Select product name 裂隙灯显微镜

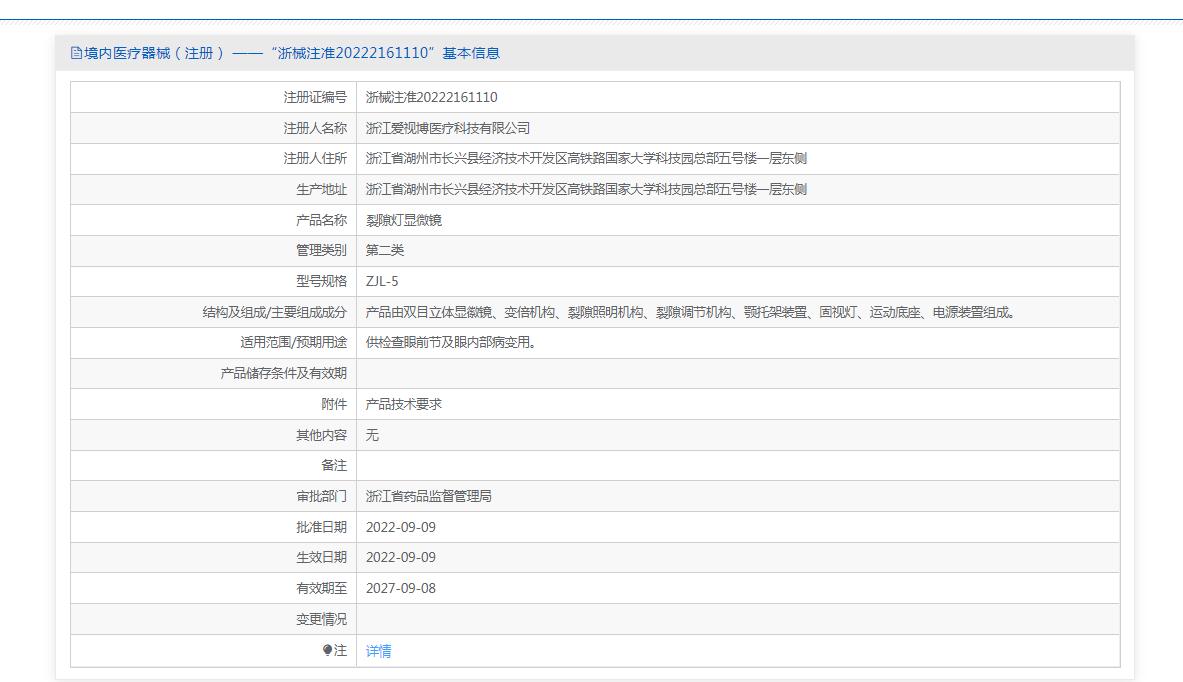tap(403, 220)
